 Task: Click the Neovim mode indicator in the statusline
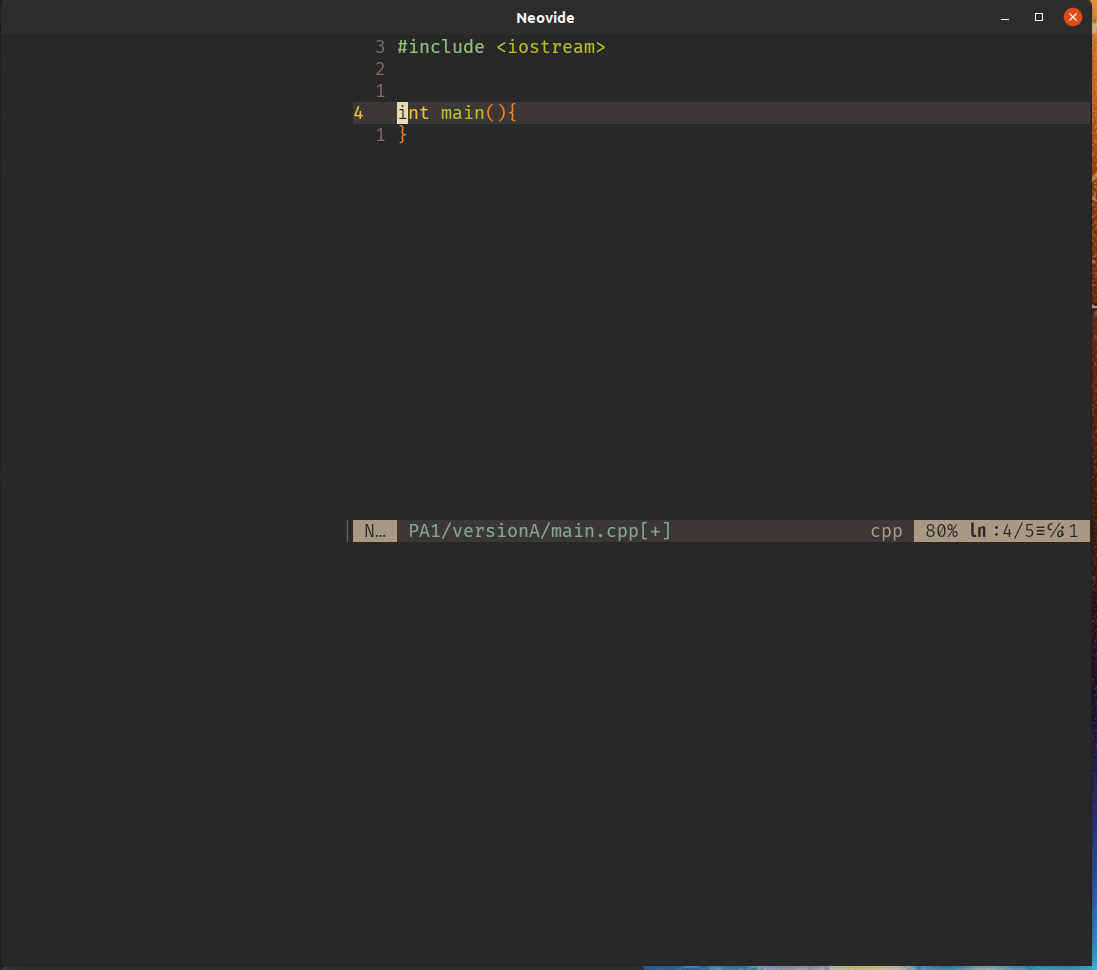pos(374,531)
